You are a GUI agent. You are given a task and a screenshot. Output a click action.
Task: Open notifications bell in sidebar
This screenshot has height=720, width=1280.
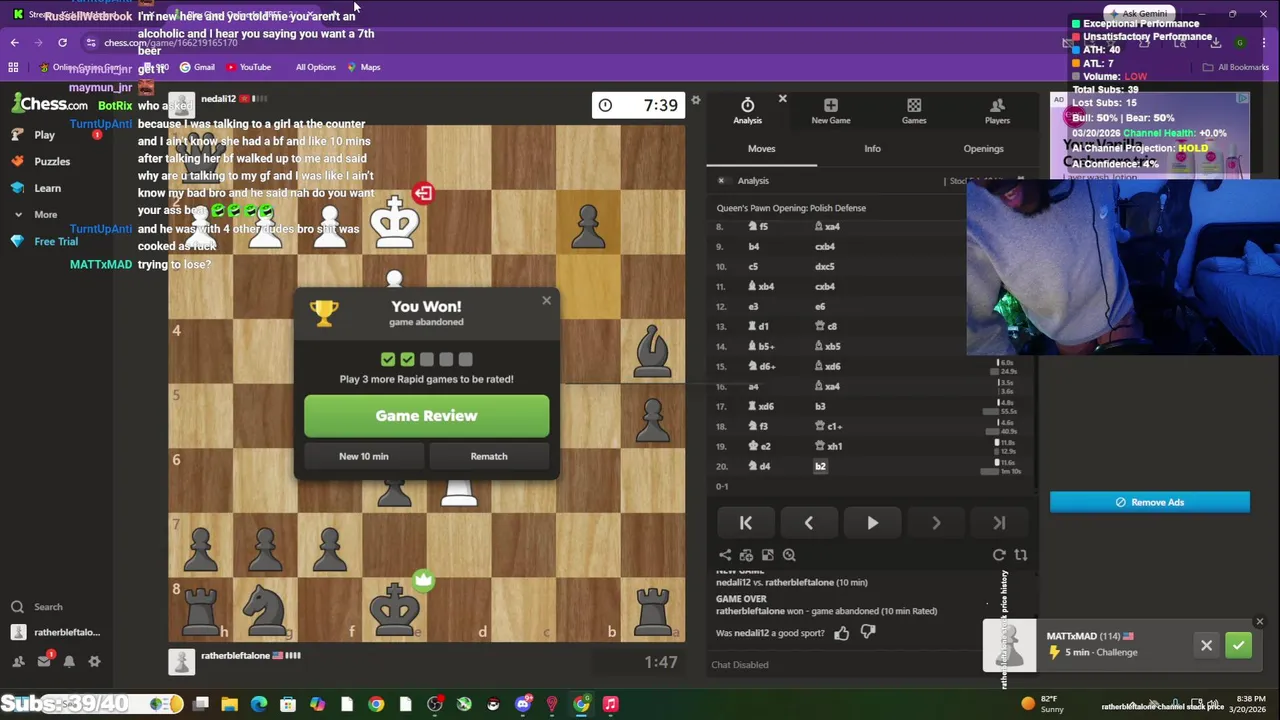(x=69, y=661)
